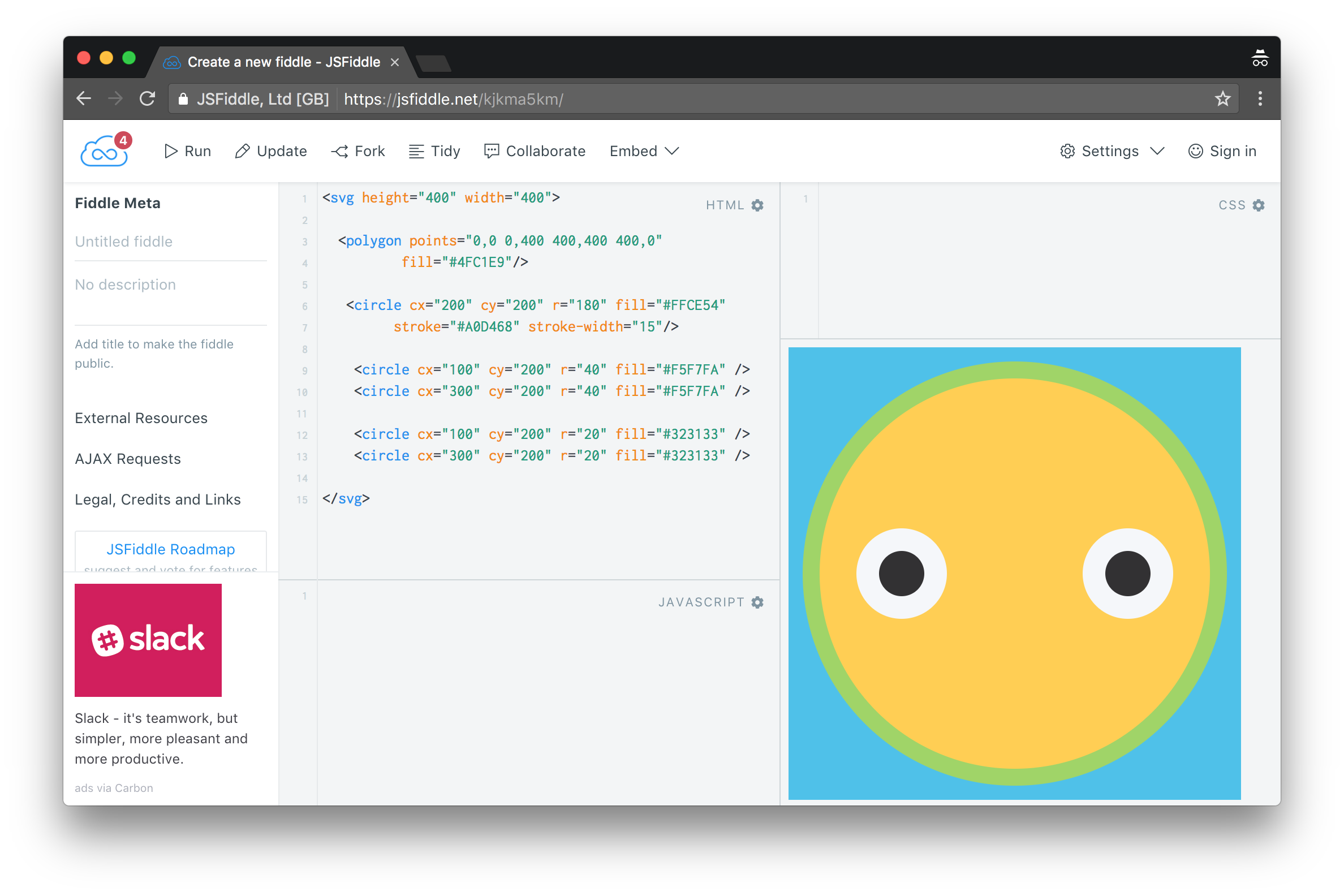Open CSS panel gear settings
Screen dimensions: 1344x896
1258,206
